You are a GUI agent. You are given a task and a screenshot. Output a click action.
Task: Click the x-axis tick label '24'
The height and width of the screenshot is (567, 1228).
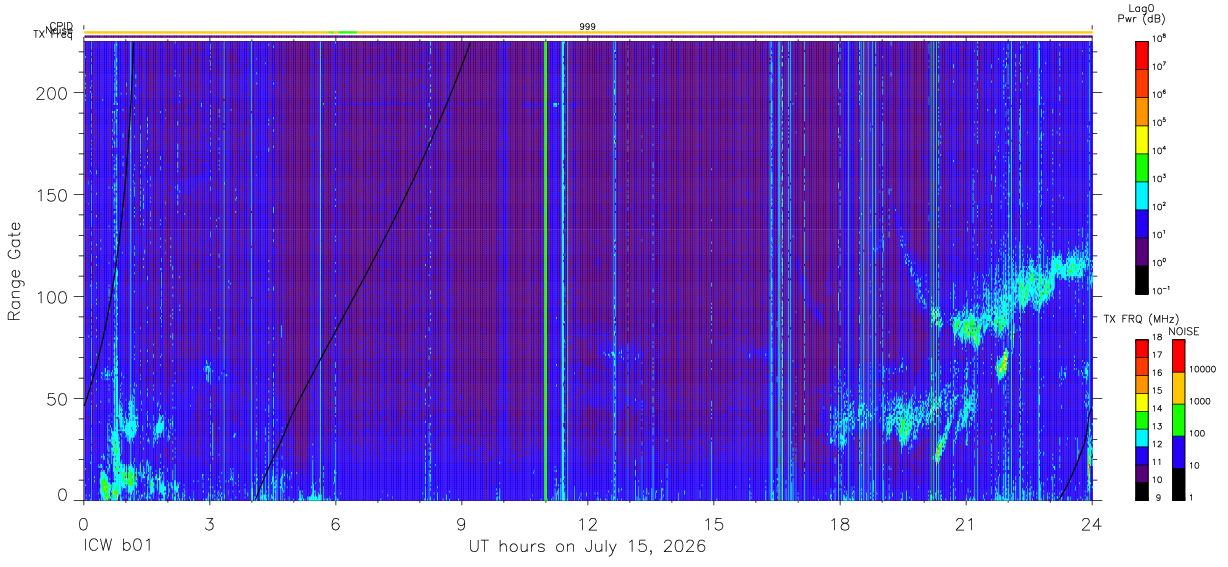1092,523
